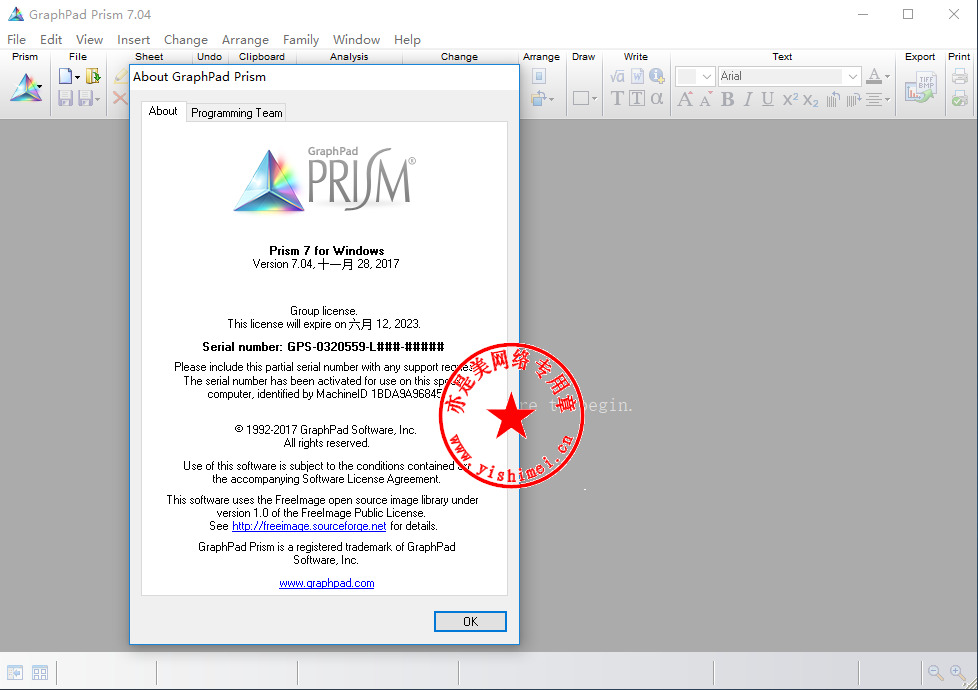Click the TIFF/BMP Export icon
Image resolution: width=978 pixels, height=690 pixels.
coord(920,87)
